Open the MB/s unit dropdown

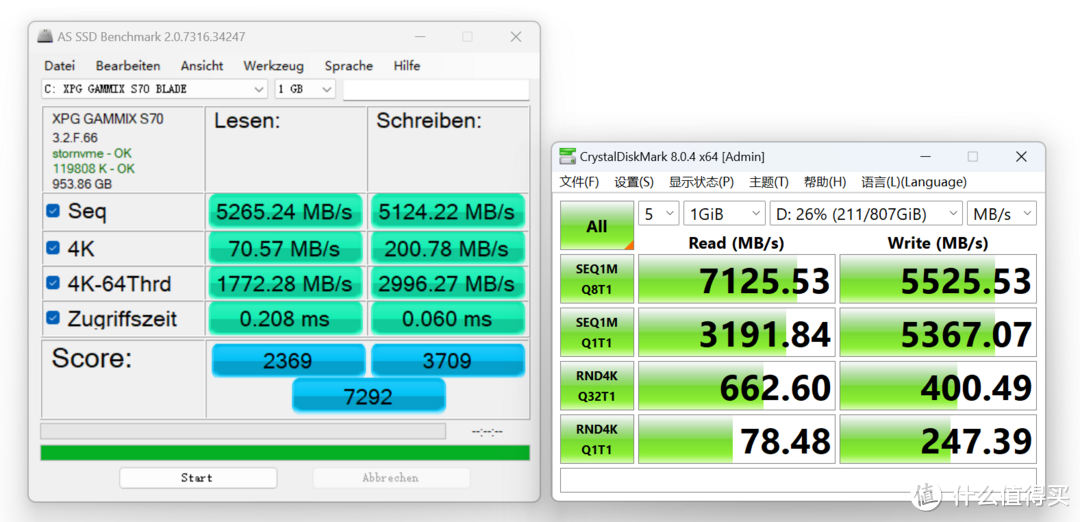click(1001, 213)
